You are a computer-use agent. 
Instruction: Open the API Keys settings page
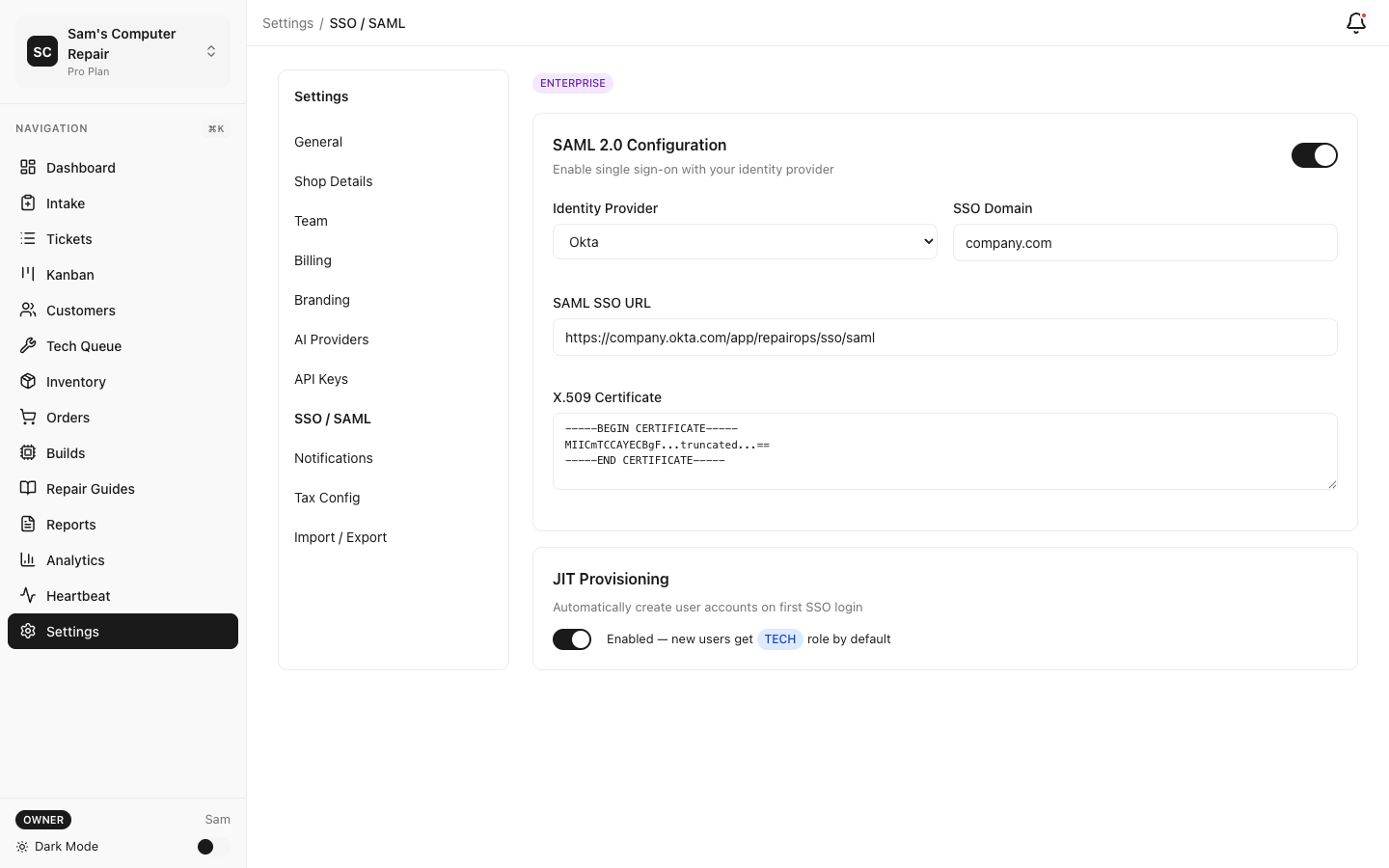pos(321,378)
